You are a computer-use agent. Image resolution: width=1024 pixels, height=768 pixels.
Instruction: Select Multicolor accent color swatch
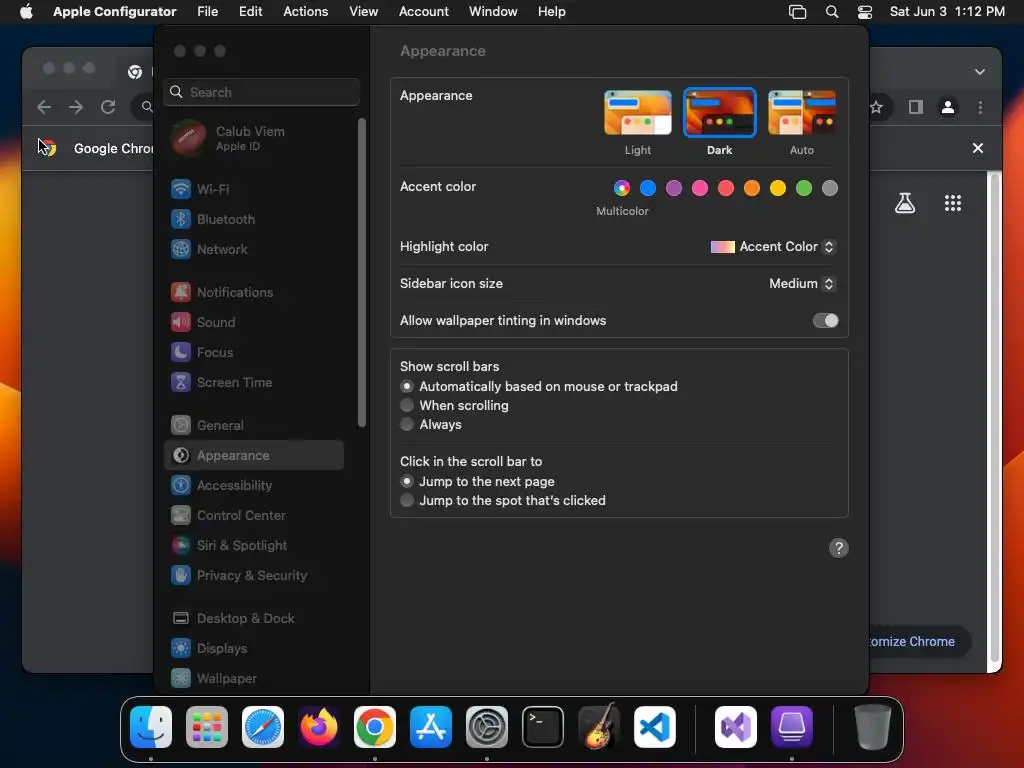622,189
